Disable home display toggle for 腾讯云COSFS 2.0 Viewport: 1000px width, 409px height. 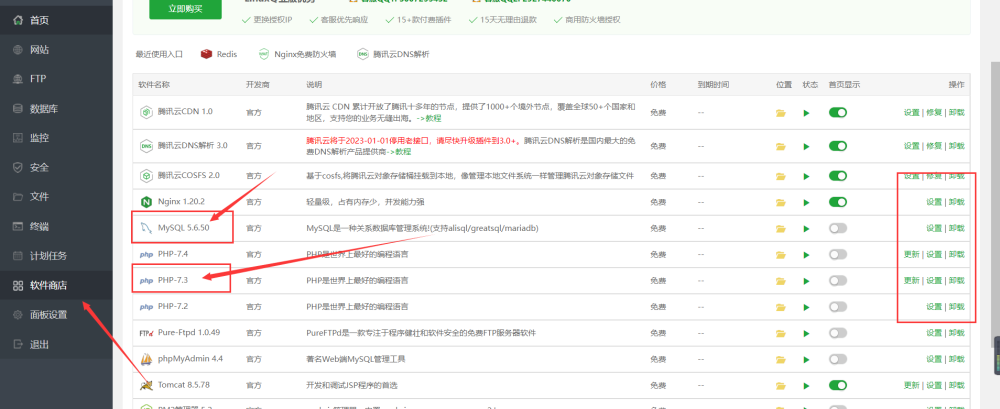coord(838,175)
